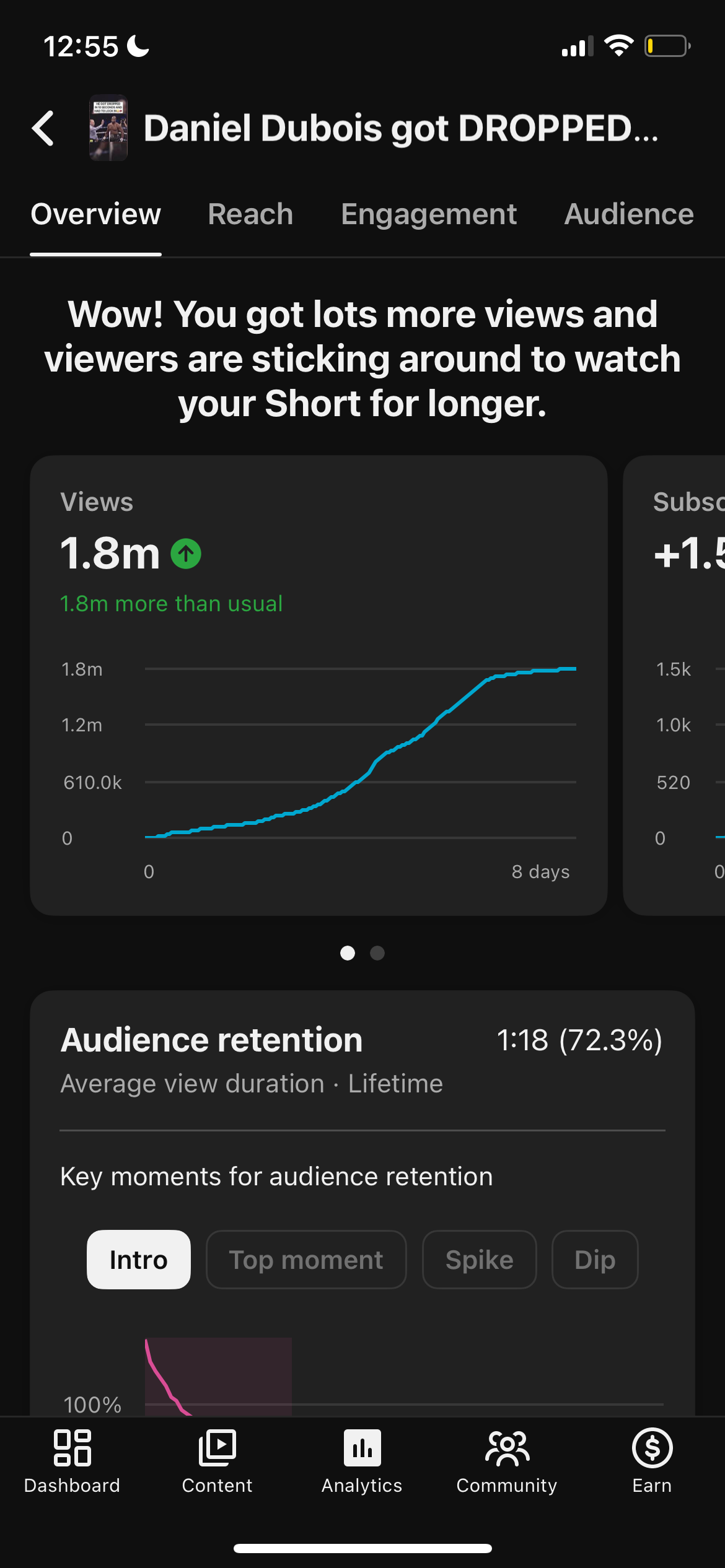Tap the green up-arrow views indicator

(x=186, y=554)
